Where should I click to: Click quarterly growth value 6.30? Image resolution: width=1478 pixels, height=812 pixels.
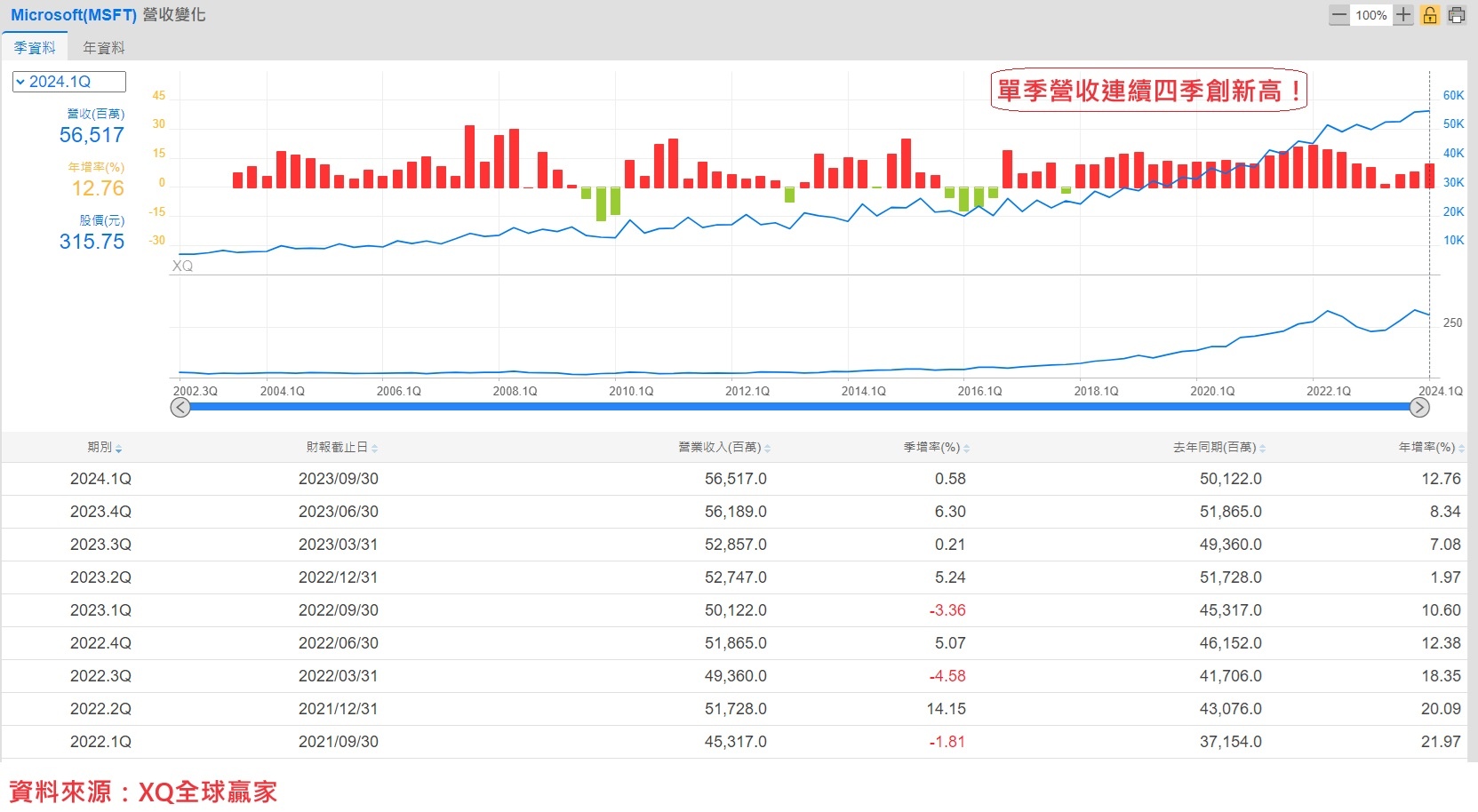pos(950,512)
